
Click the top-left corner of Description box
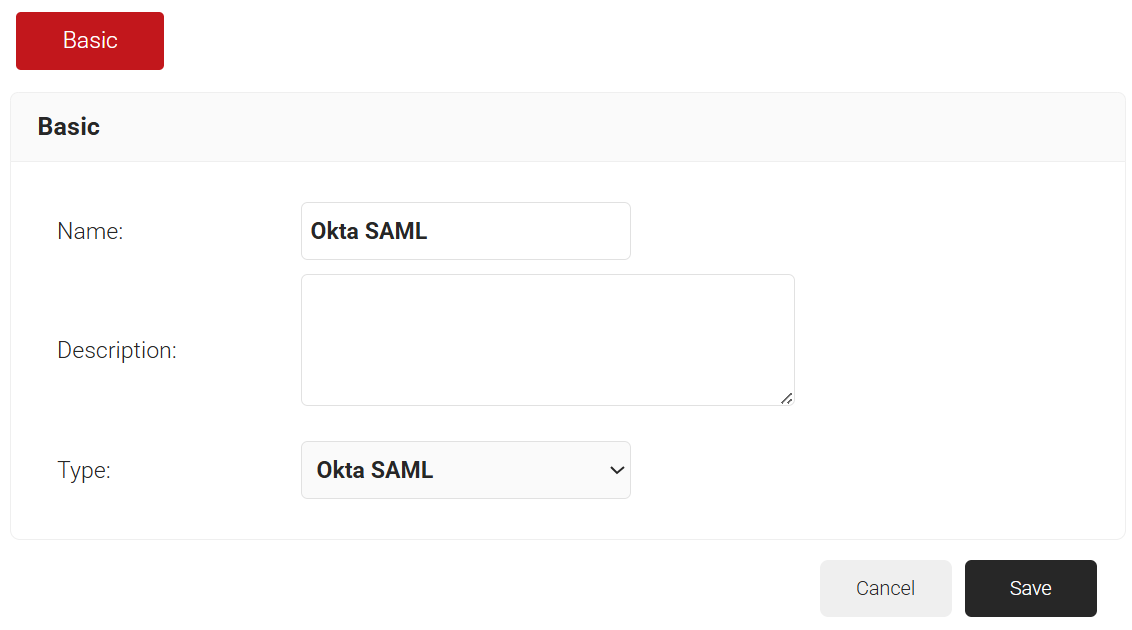coord(304,277)
